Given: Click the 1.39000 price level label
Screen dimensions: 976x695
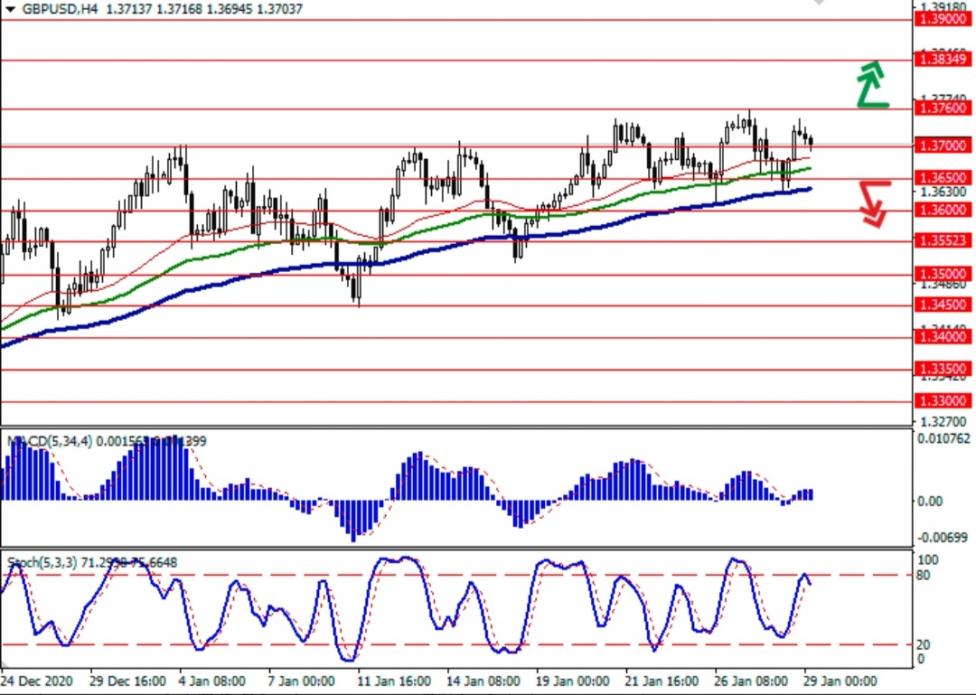Looking at the screenshot, I should 943,20.
